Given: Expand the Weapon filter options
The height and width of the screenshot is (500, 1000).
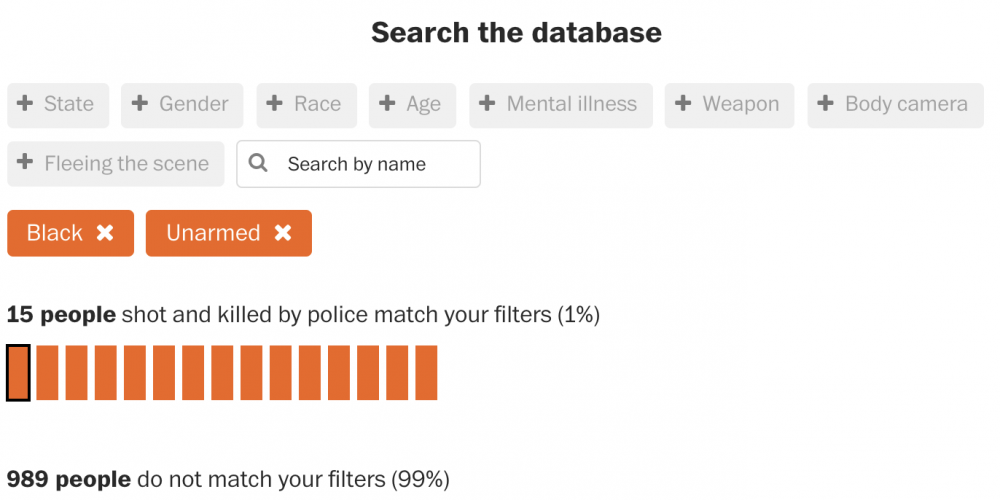Looking at the screenshot, I should click(729, 105).
